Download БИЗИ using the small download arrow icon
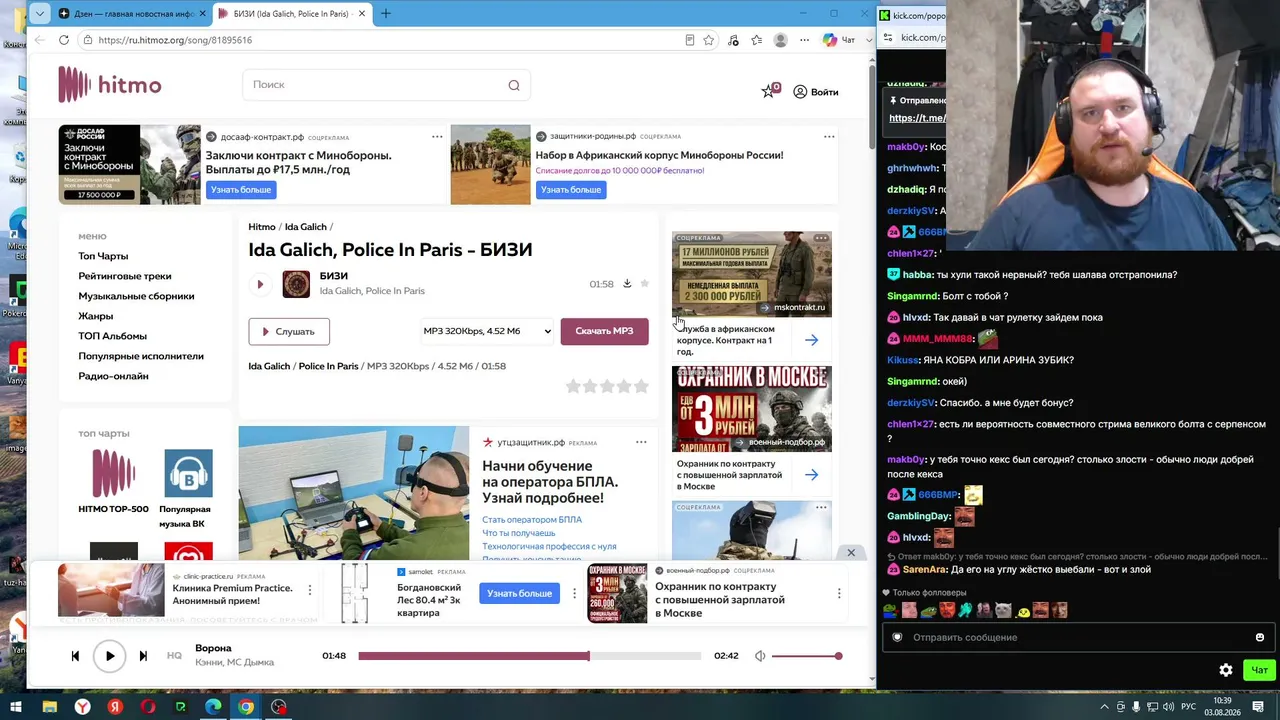The height and width of the screenshot is (720, 1280). click(x=627, y=284)
